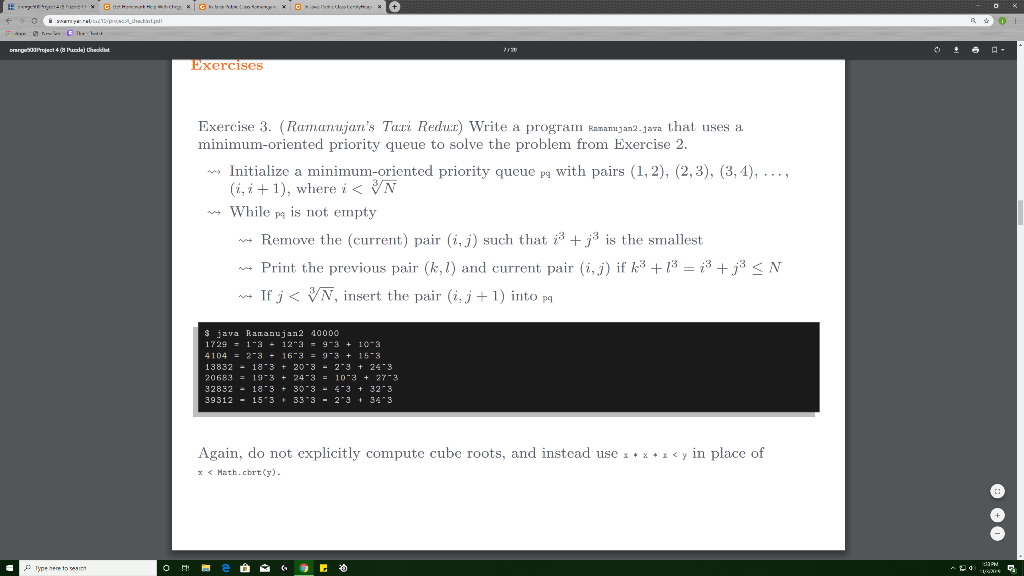The width and height of the screenshot is (1024, 576).
Task: Open Chrome's three-dot menu
Action: pyautogui.click(x=1016, y=21)
